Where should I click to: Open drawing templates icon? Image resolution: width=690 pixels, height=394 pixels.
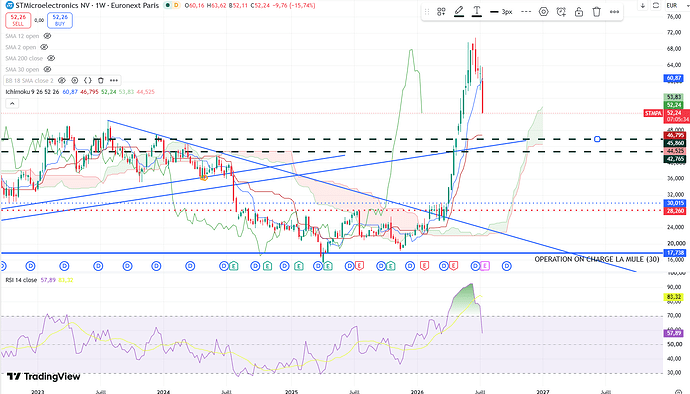441,12
